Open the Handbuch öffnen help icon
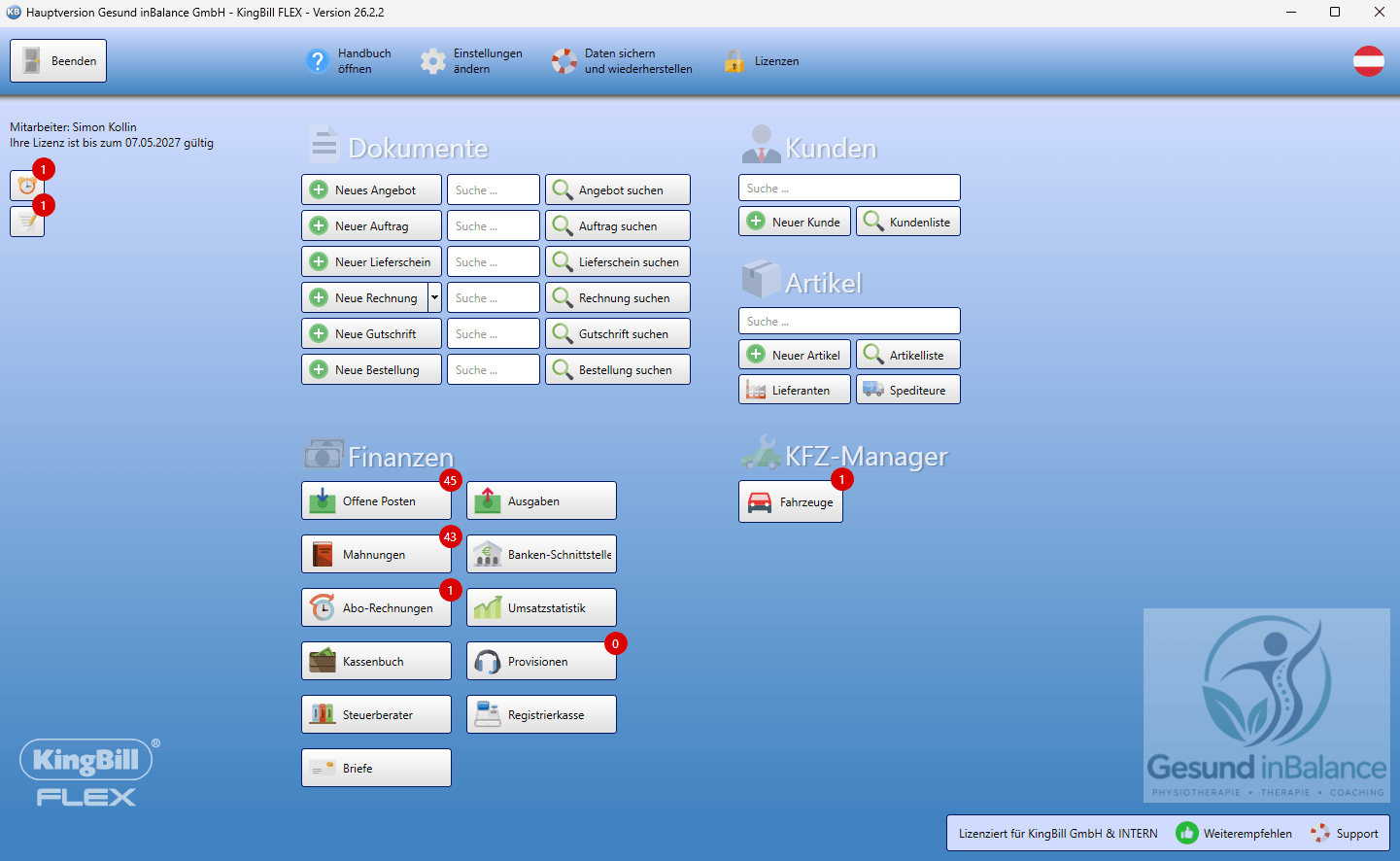The width and height of the screenshot is (1400, 861). click(318, 61)
